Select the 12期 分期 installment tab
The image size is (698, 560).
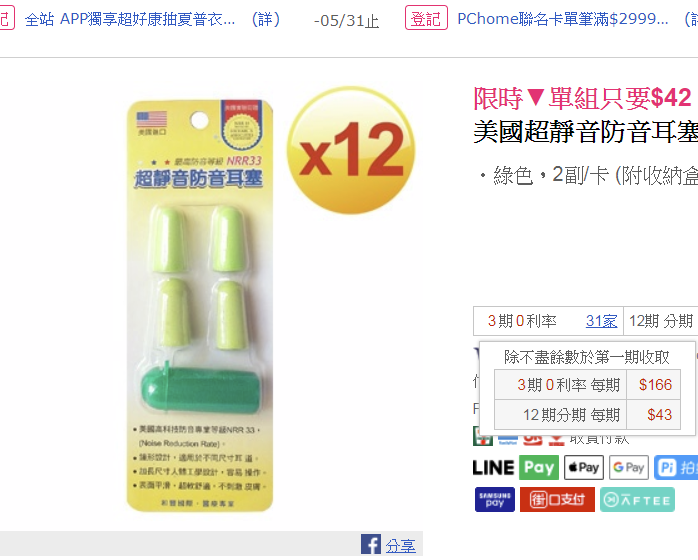point(661,321)
